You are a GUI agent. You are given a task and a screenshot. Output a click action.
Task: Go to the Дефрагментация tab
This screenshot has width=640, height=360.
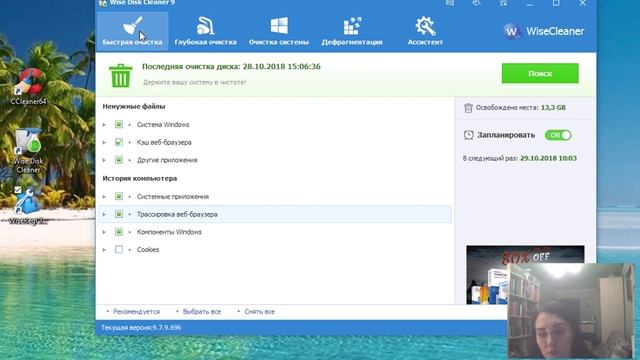tap(352, 31)
